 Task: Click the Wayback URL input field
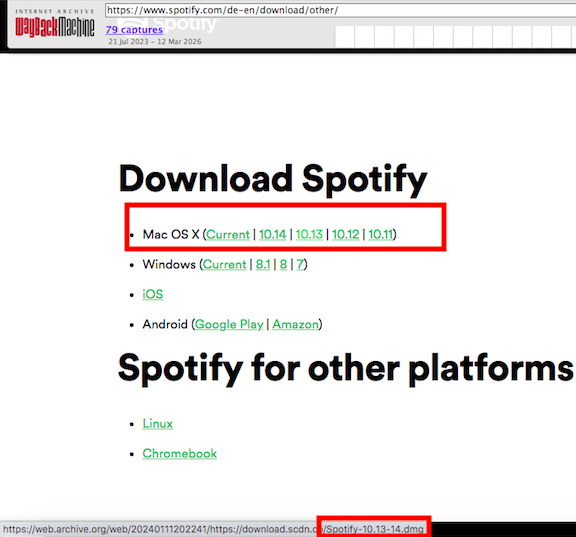341,10
